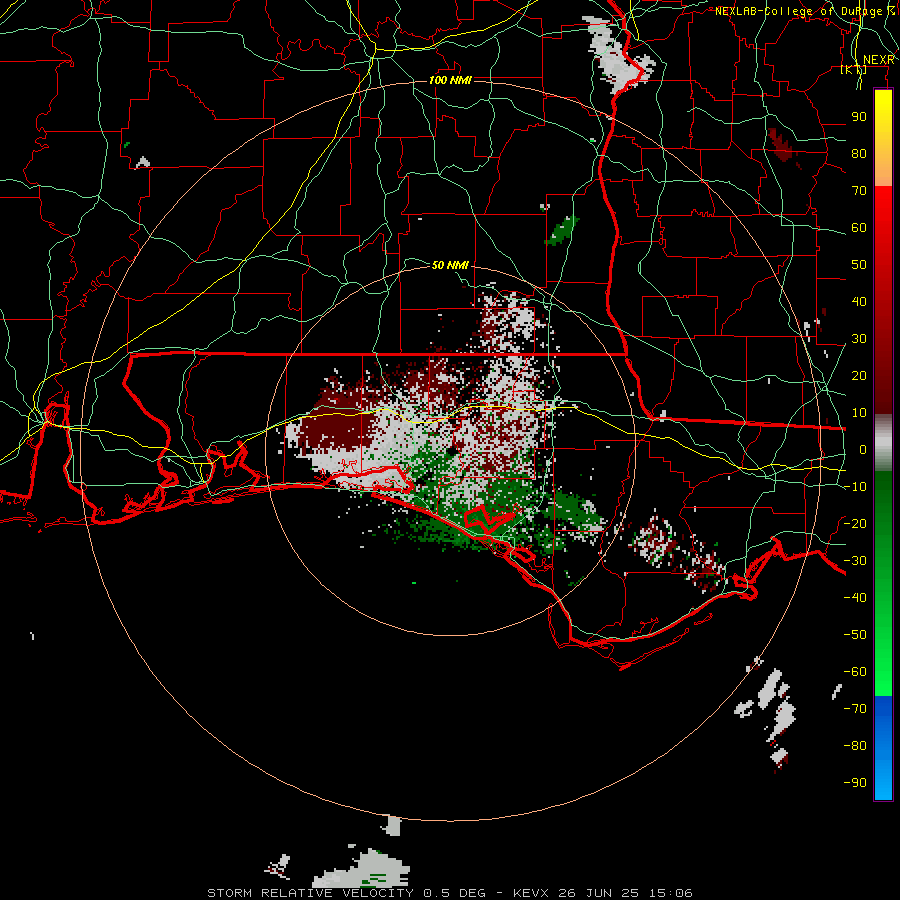Click the gray zero-velocity segment of color bar
The image size is (900, 900).
(x=883, y=443)
